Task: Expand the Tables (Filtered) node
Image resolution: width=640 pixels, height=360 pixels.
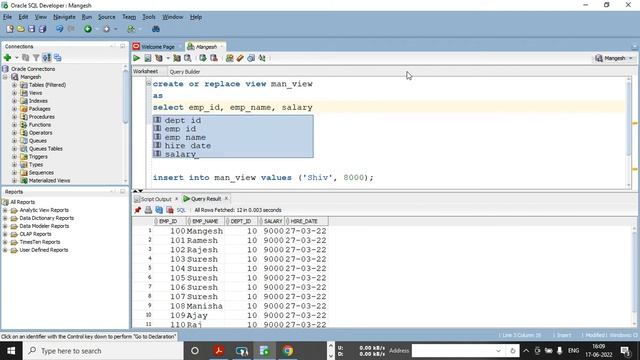Action: [14, 85]
